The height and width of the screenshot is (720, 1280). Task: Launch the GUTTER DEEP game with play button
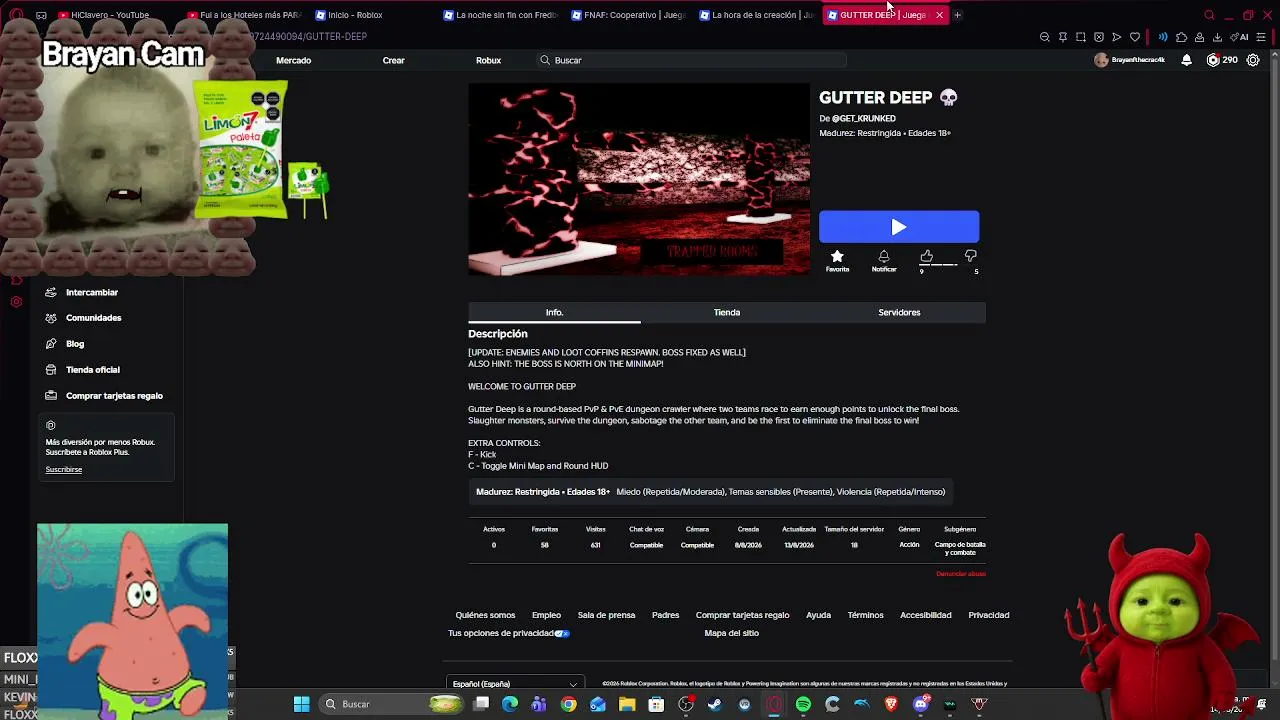point(899,227)
